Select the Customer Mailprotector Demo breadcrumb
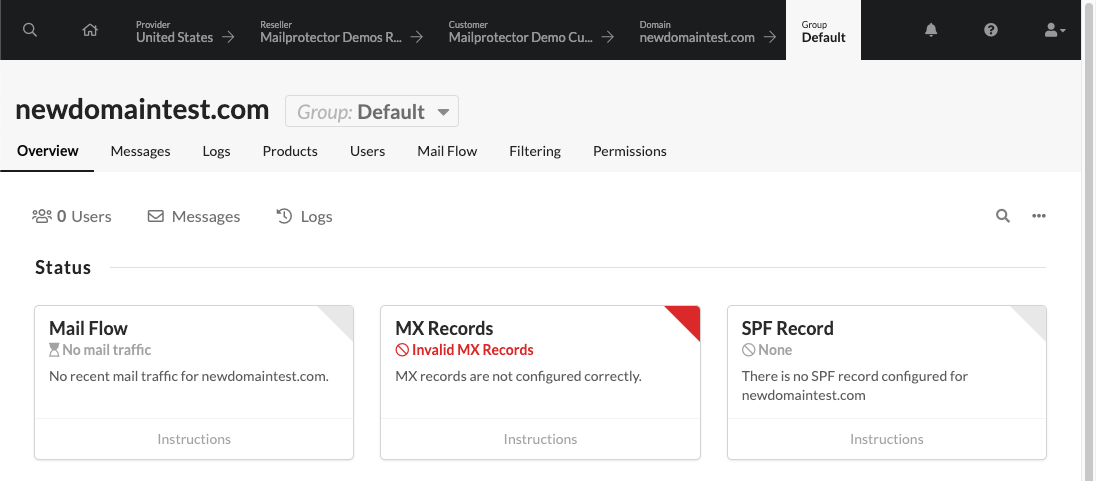 pyautogui.click(x=531, y=31)
